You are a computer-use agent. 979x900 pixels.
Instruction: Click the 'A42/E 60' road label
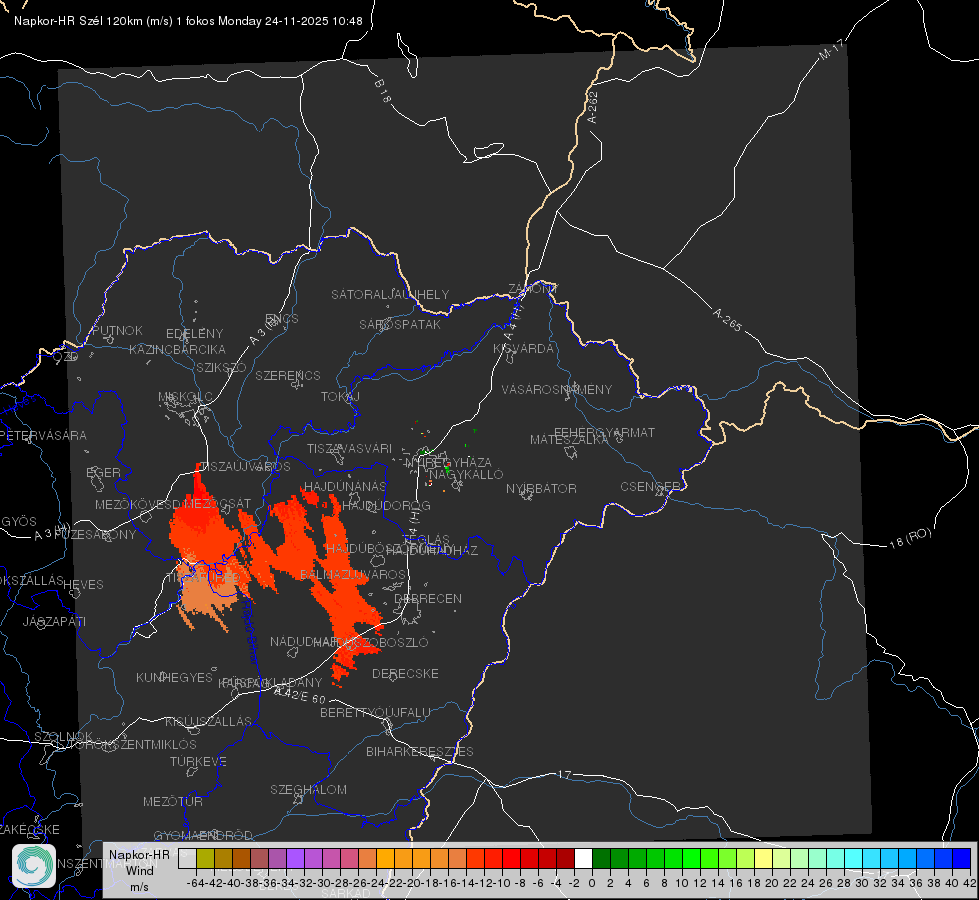(300, 695)
